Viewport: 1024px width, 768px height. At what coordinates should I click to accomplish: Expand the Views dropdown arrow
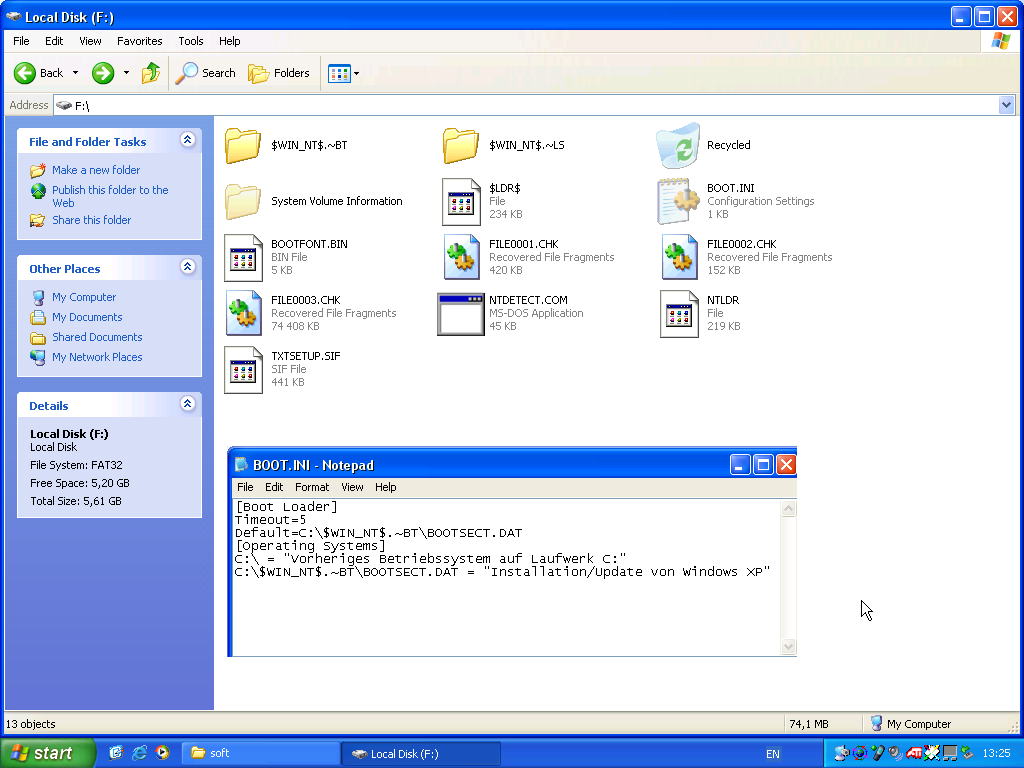pos(357,73)
